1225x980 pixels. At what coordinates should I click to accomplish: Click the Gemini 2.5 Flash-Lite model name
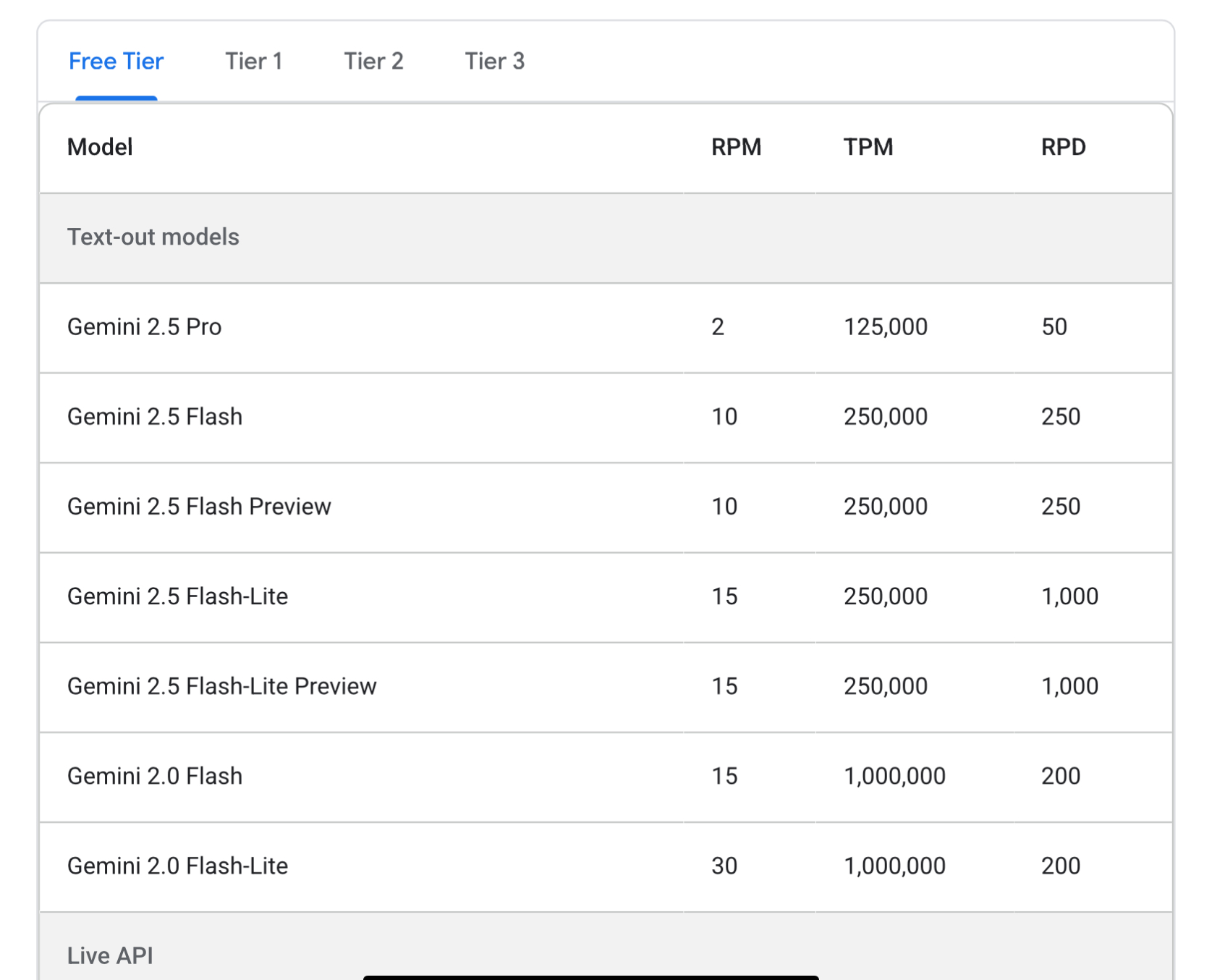click(177, 596)
